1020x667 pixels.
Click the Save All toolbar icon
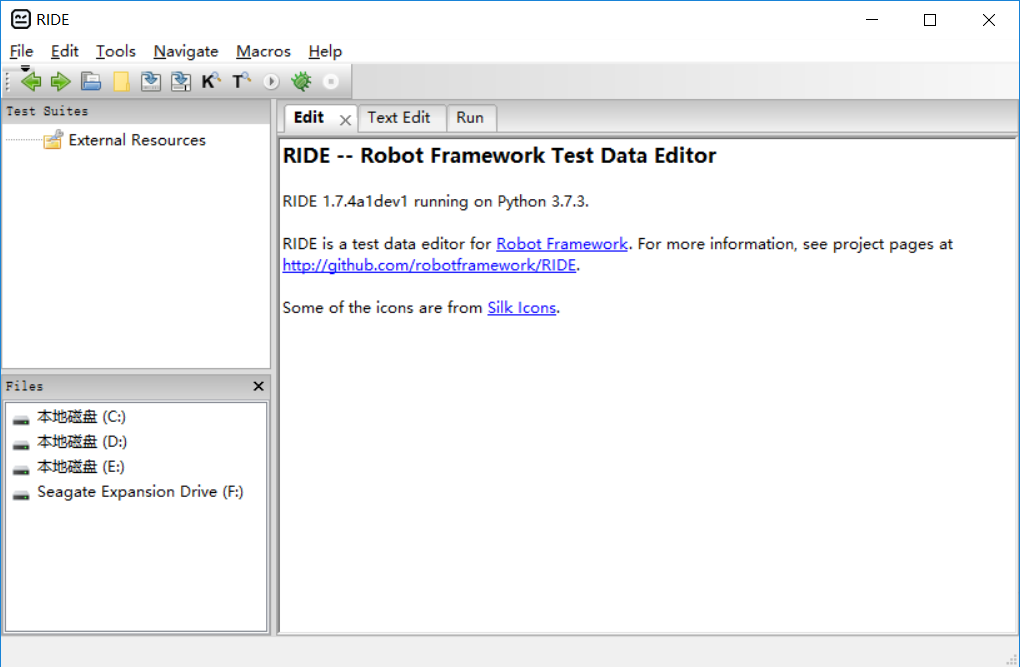tap(181, 81)
